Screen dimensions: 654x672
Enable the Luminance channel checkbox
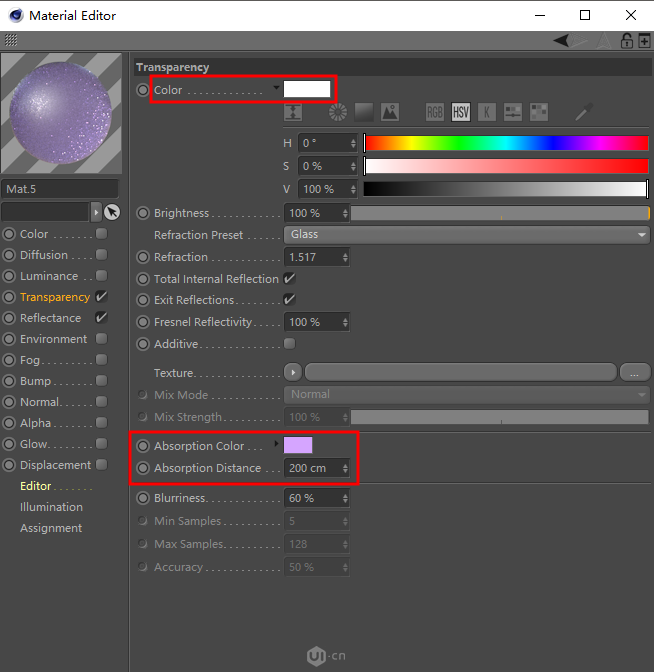101,276
